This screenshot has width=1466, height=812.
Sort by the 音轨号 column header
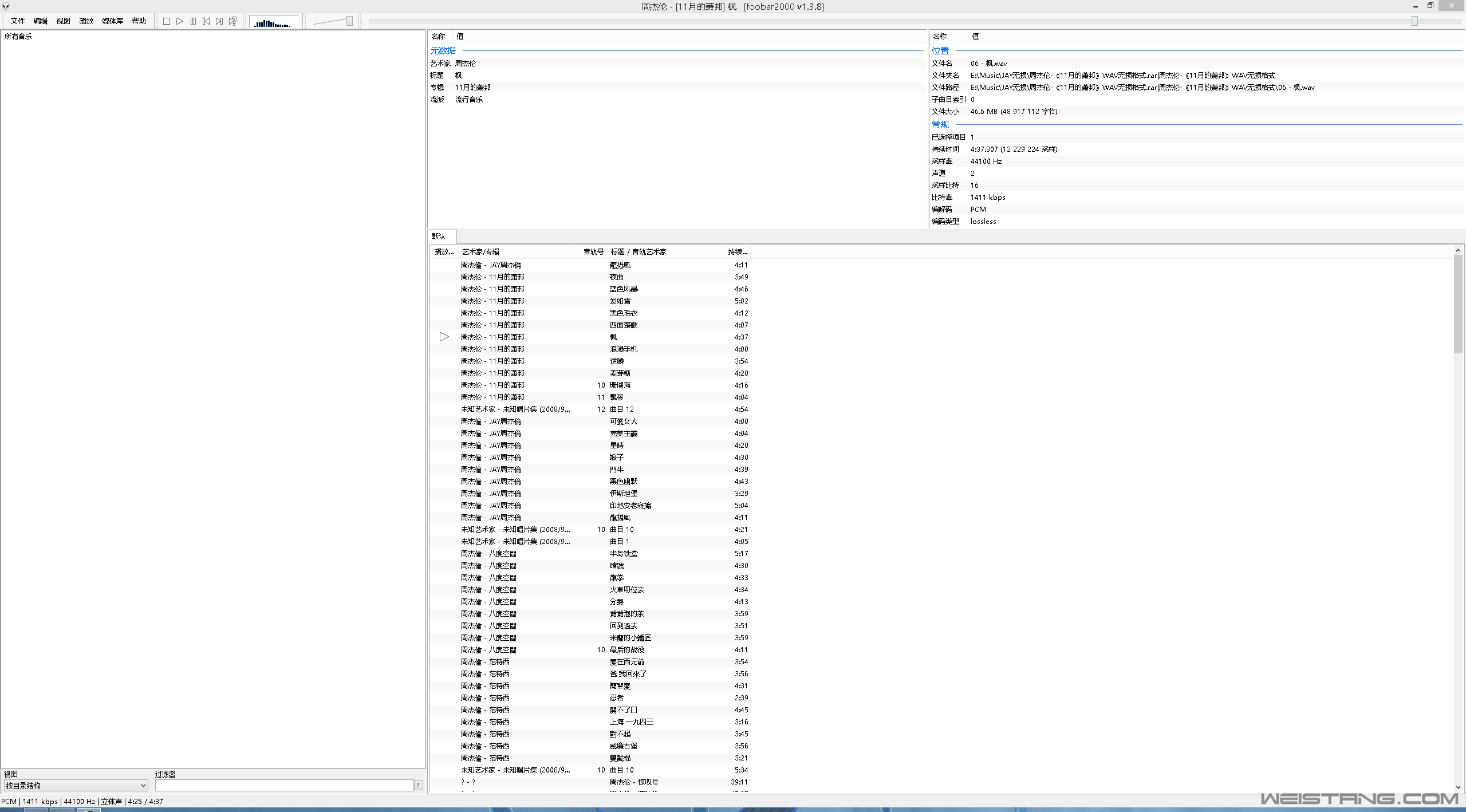[x=590, y=252]
